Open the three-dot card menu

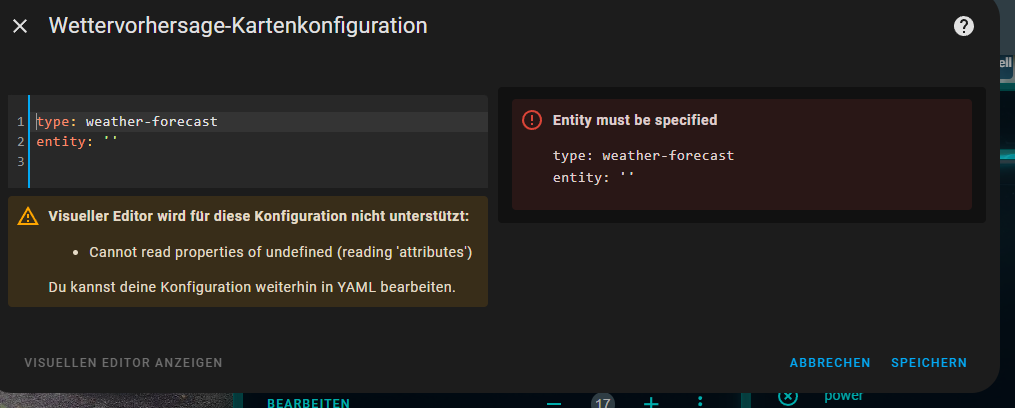(700, 402)
